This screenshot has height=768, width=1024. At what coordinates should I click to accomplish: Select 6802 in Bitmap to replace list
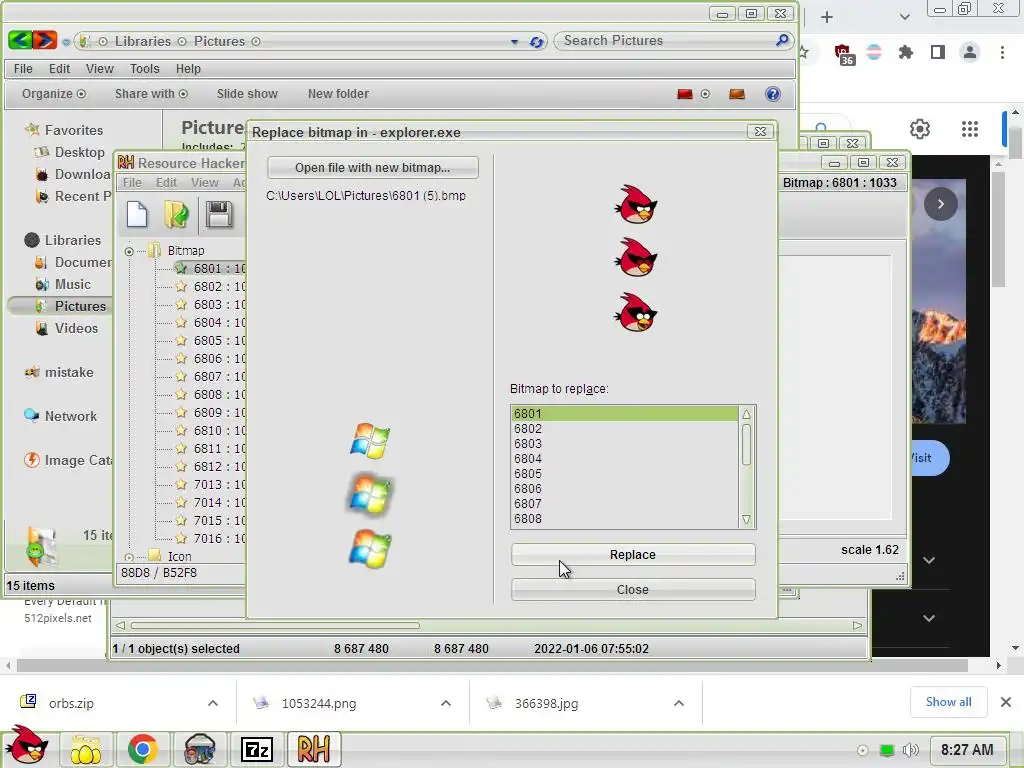click(x=624, y=428)
